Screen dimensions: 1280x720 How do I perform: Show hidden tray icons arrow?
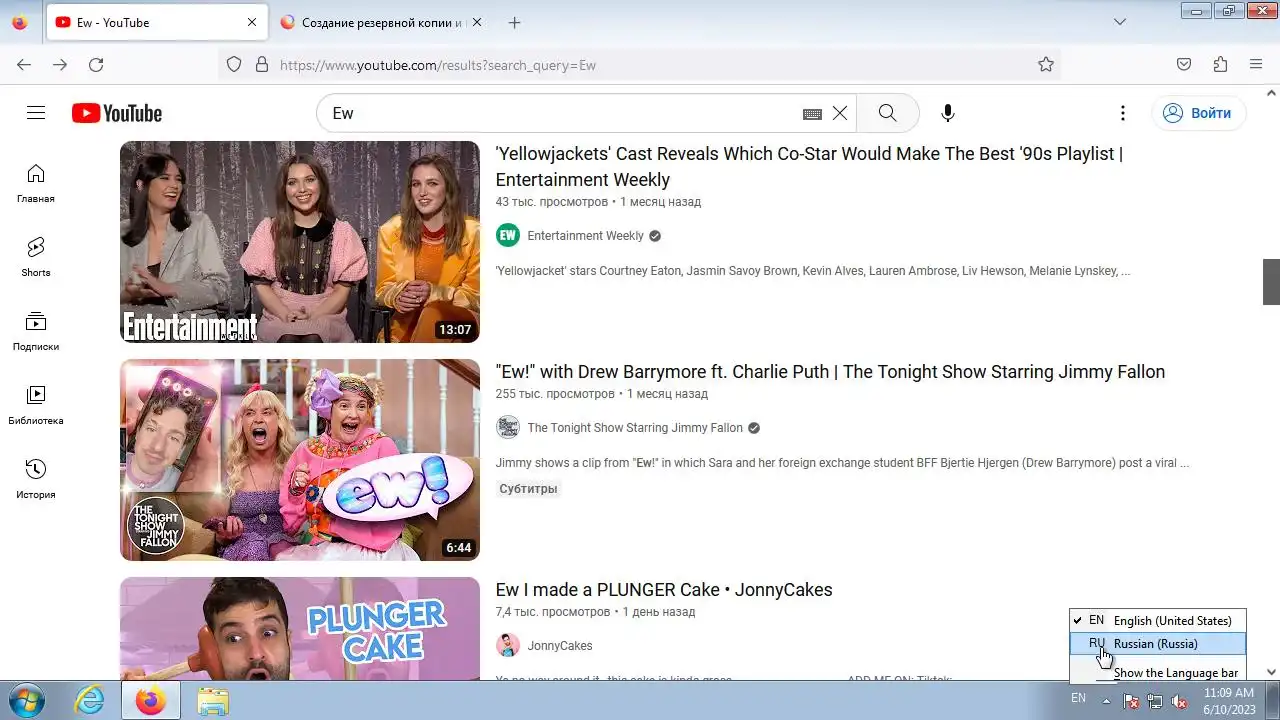[x=1107, y=700]
